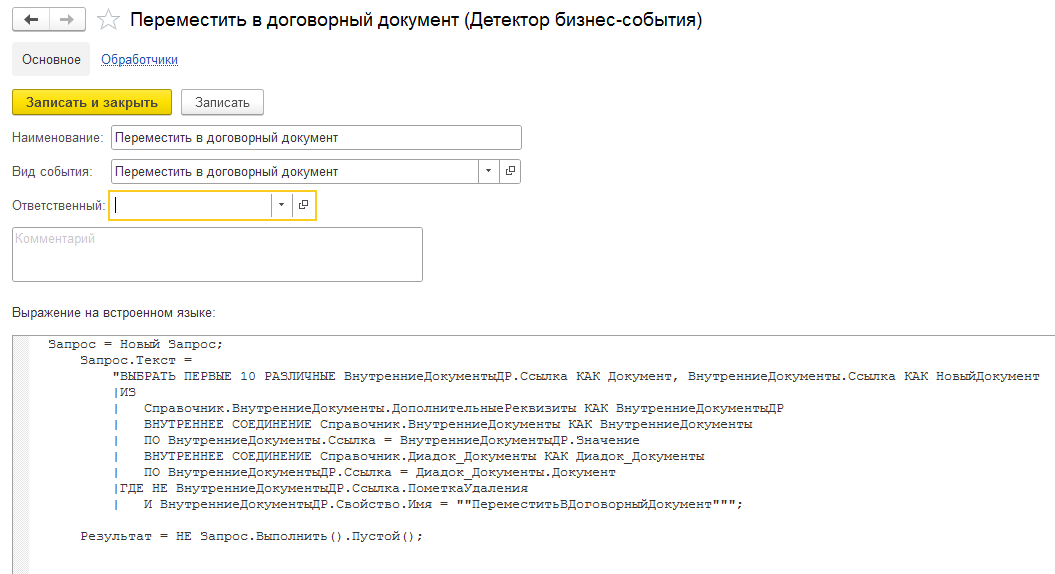Click the 'Выражение на встроенном языке:' label
1055x574 pixels.
pyautogui.click(x=114, y=313)
